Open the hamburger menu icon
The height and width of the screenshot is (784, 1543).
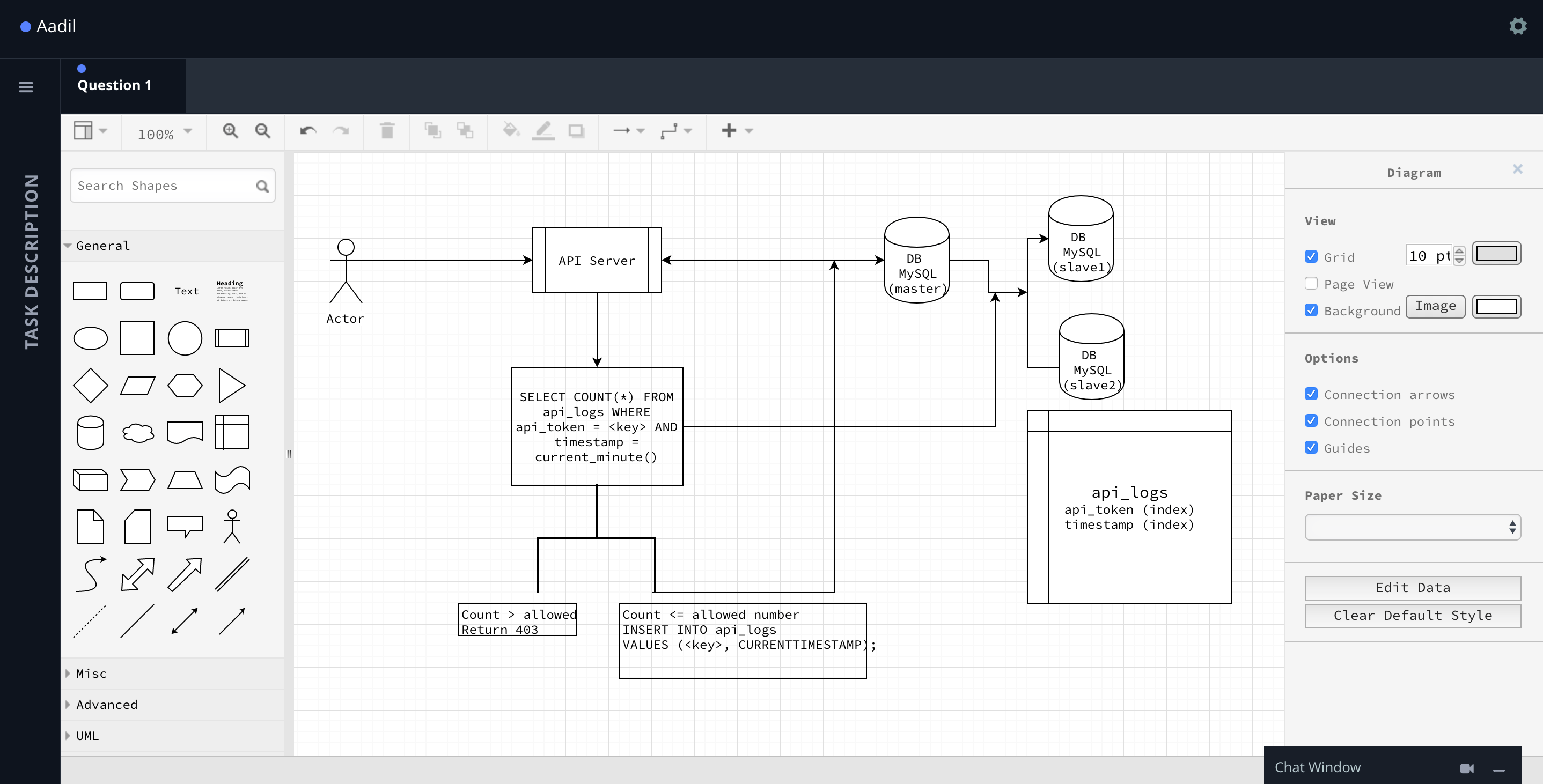tap(26, 87)
